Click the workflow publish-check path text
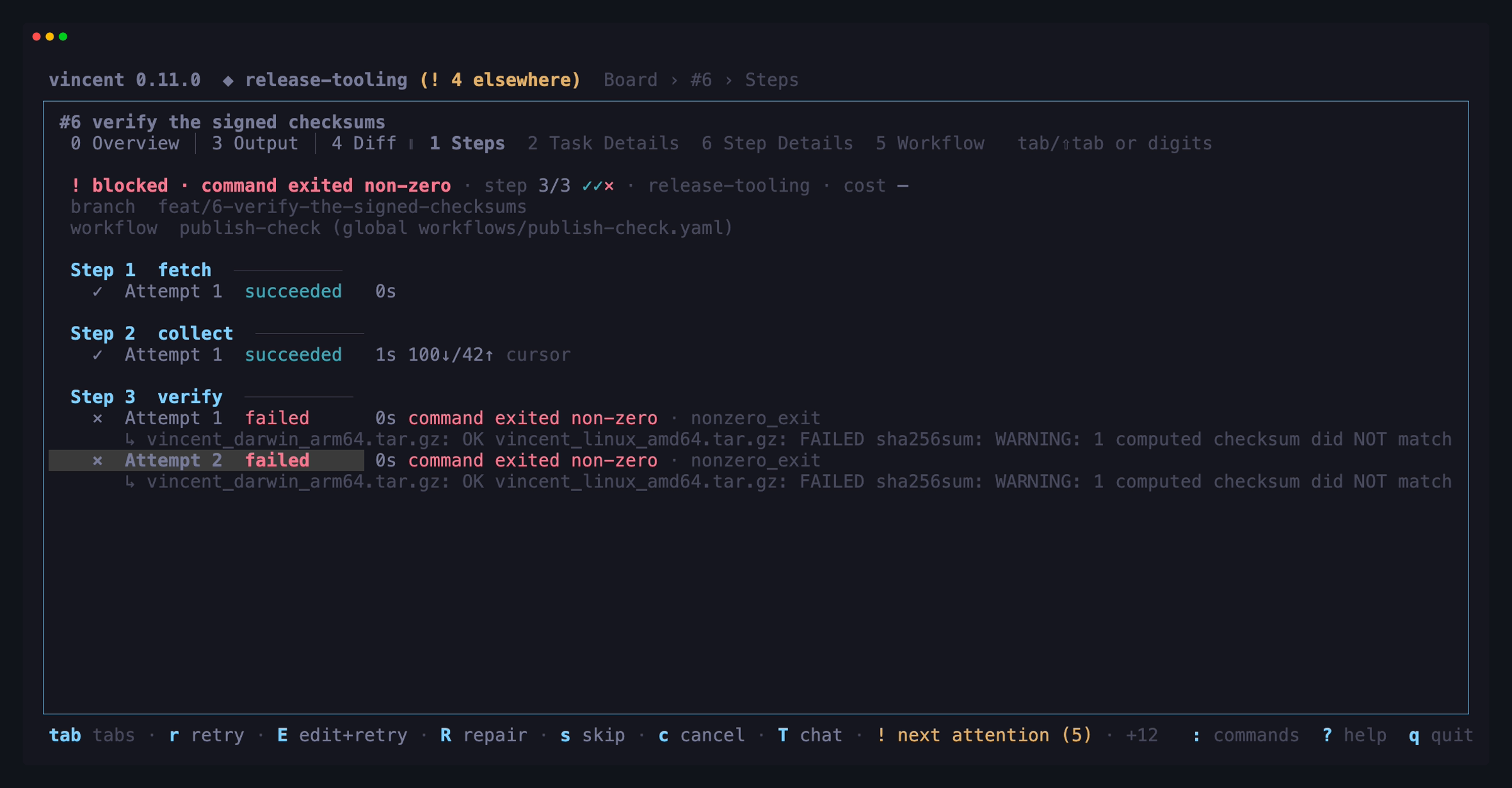1512x788 pixels. 456,228
